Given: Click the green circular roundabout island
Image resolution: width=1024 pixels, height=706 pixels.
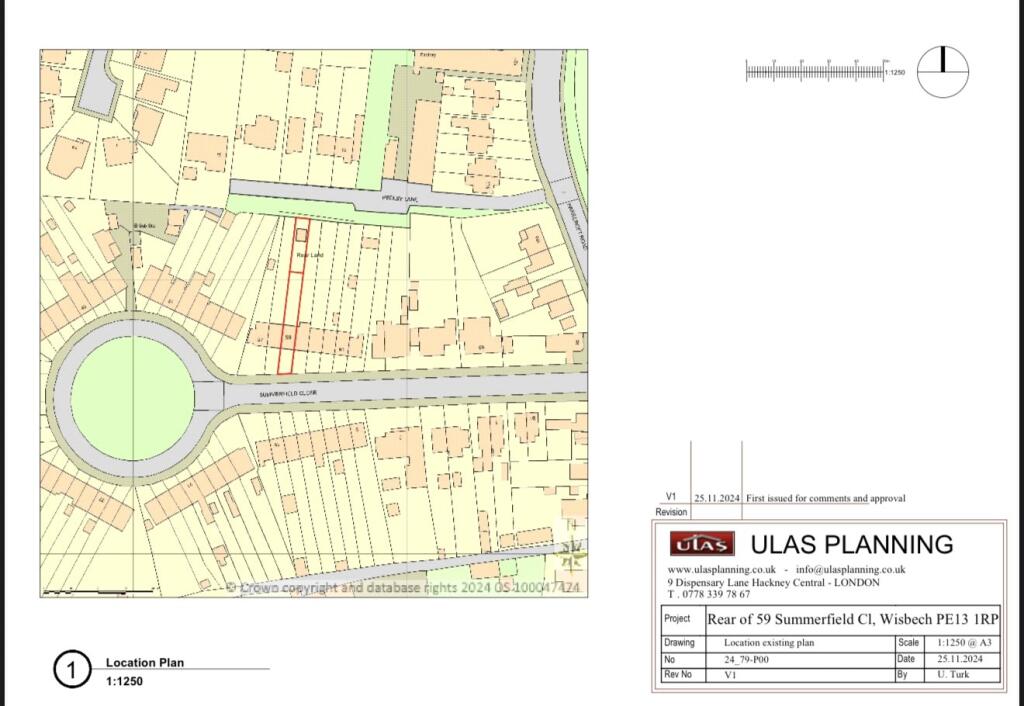Looking at the screenshot, I should point(132,399).
